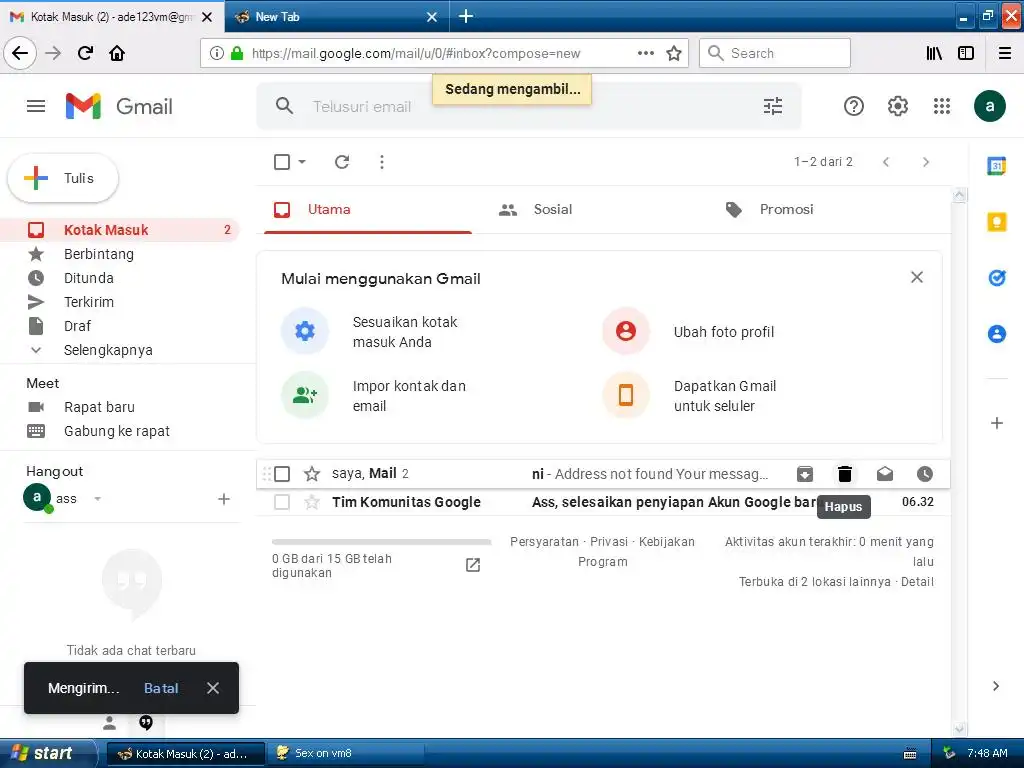Open Google Tasks side panel
Viewport: 1024px width, 768px height.
point(997,278)
